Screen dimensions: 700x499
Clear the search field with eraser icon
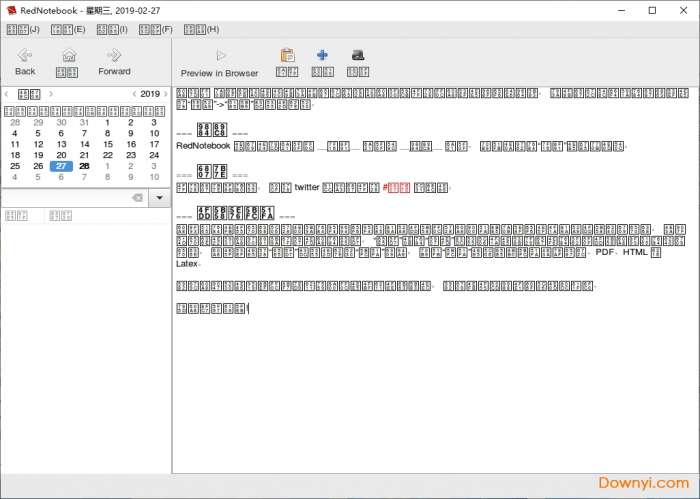[138, 198]
